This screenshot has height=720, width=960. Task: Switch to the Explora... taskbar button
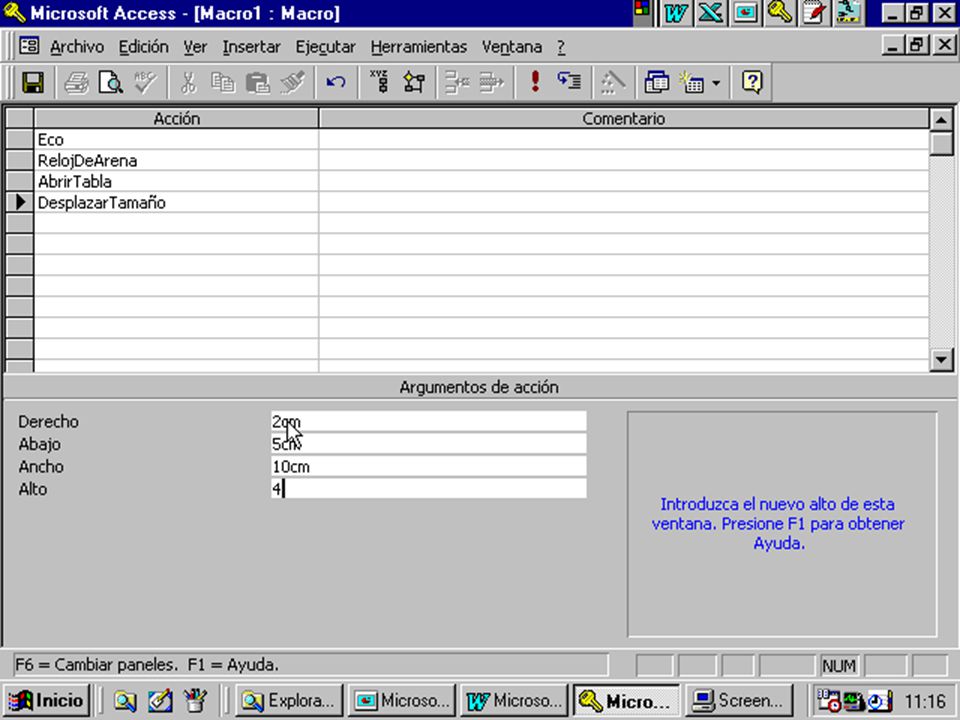click(x=289, y=700)
